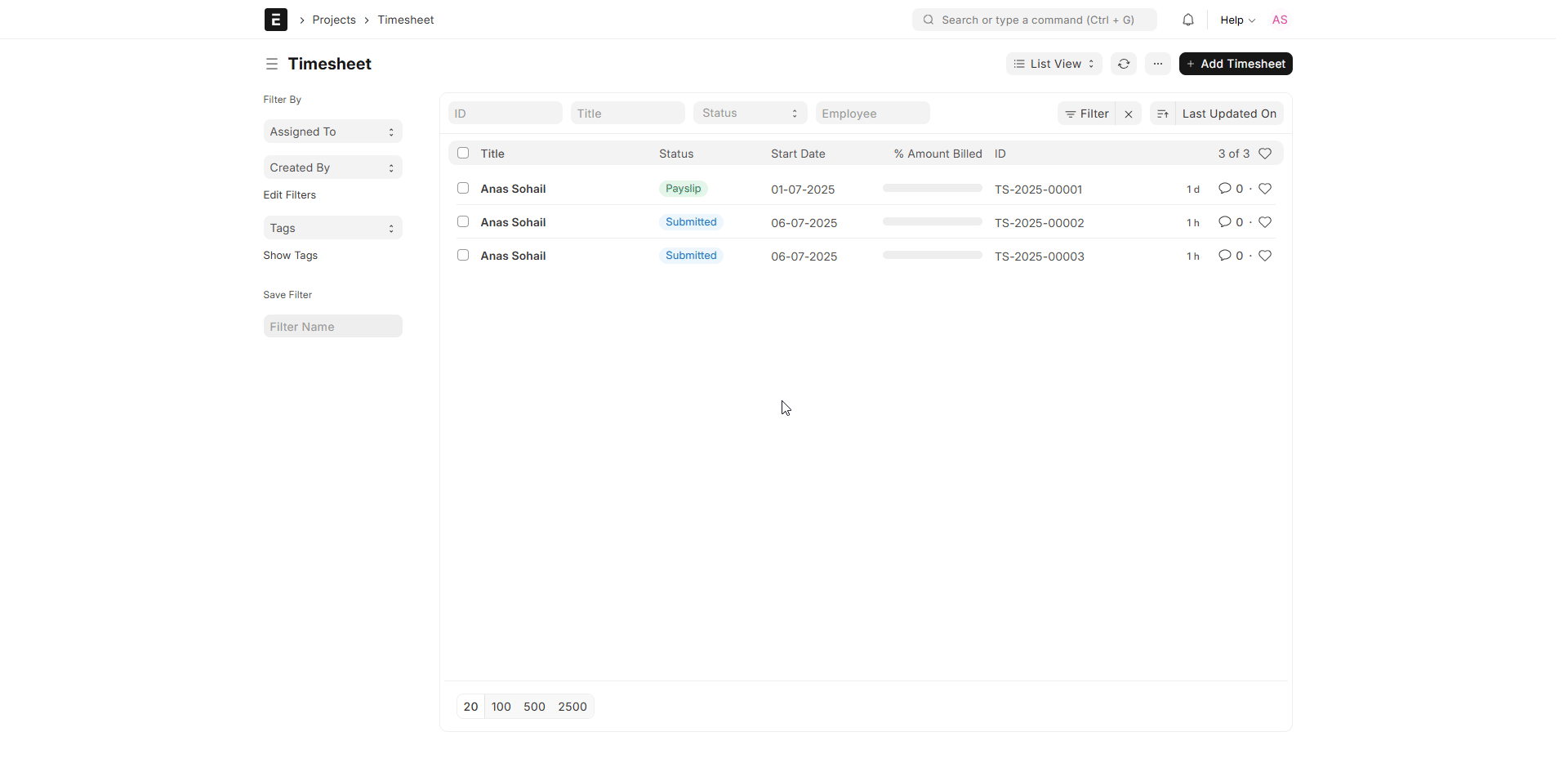Click the ERPNext home logo icon
The image size is (1568, 772).
(275, 20)
